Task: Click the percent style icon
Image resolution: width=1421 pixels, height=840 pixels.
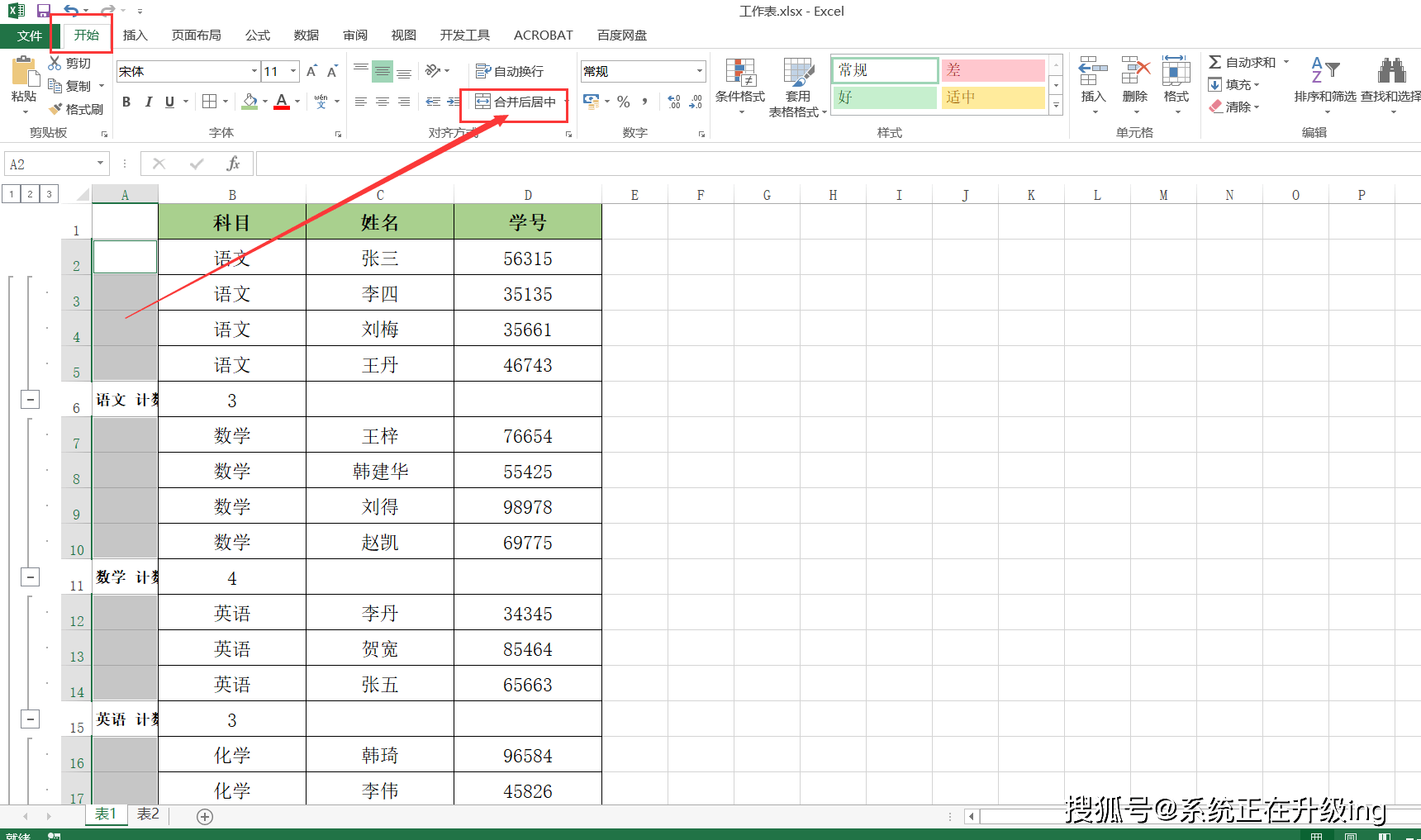Action: click(624, 102)
